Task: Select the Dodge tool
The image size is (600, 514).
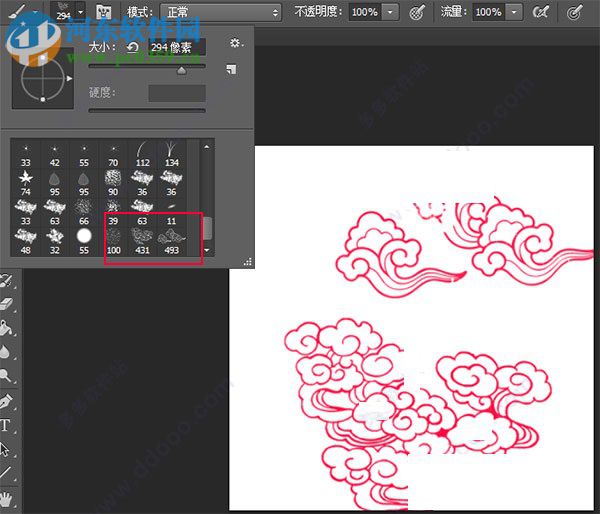Action: 5,376
